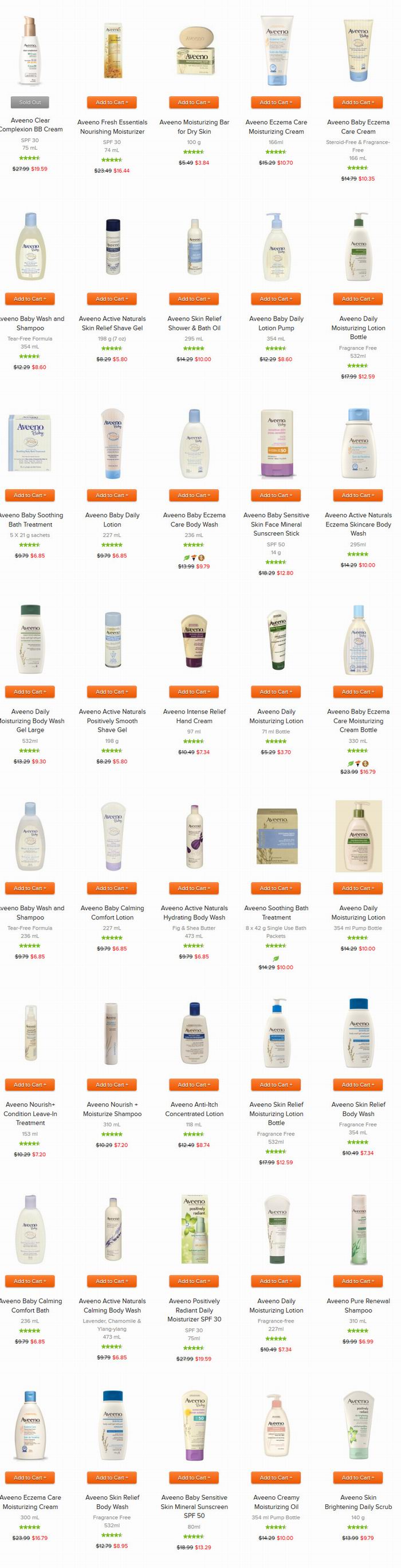Click Aveeno Baby Soothing Bath Treatment box image
Viewport: 401px width, 1568px height.
[30, 443]
